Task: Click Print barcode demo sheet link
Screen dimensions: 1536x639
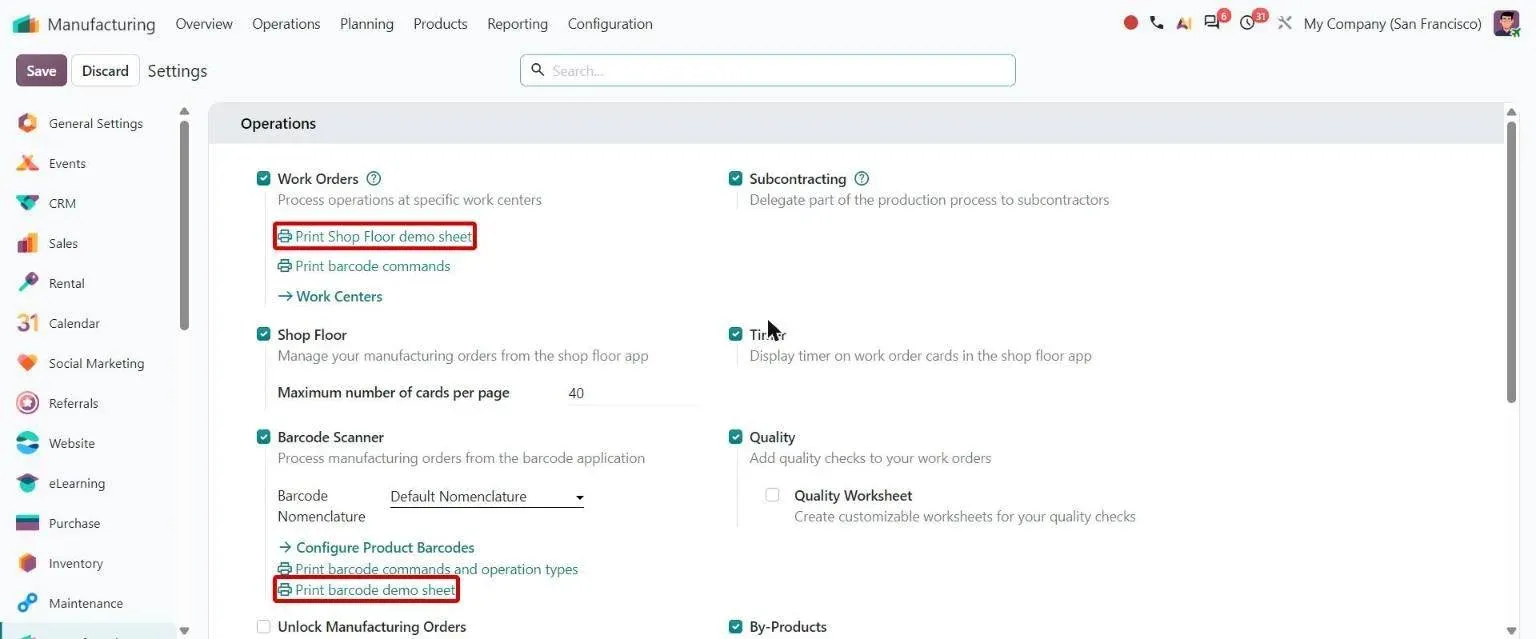Action: (367, 590)
